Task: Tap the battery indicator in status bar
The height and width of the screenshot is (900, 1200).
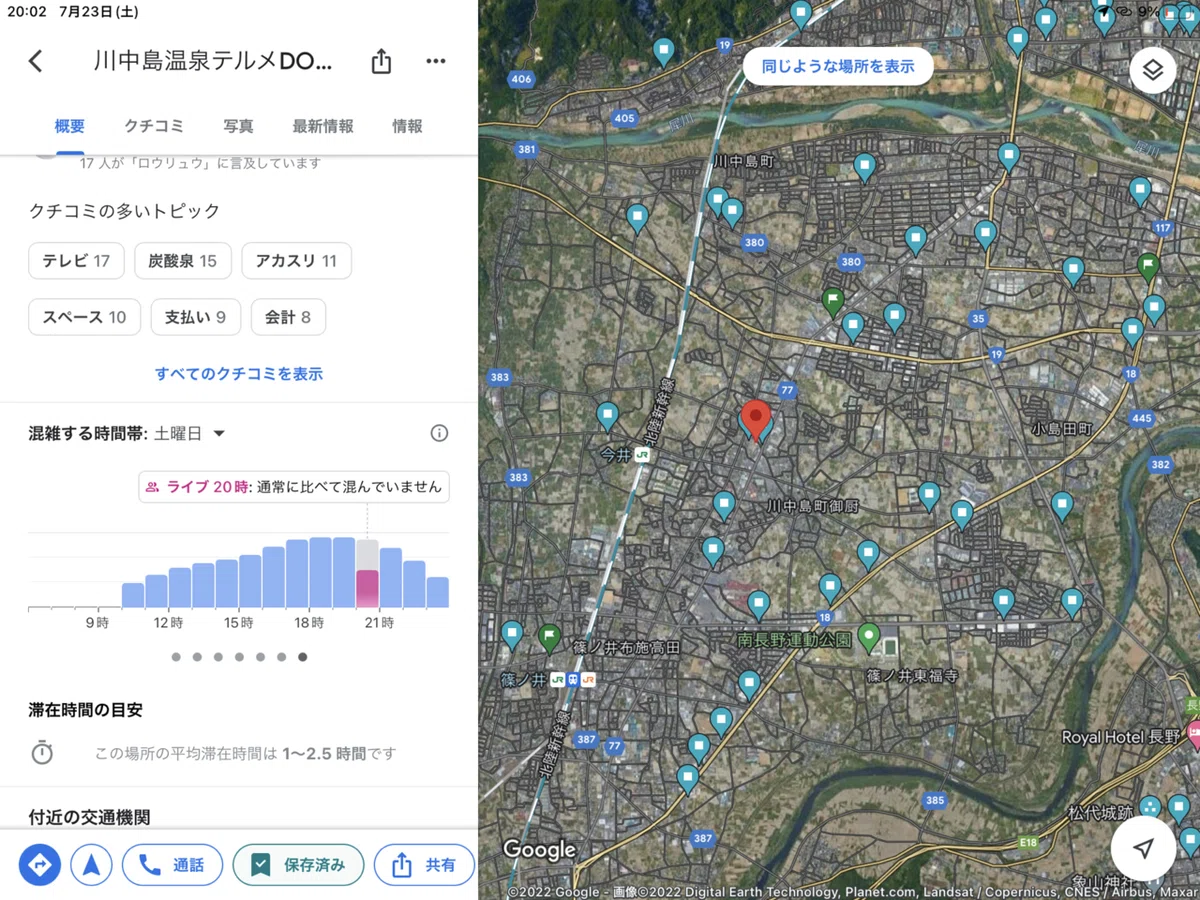Action: (1180, 12)
